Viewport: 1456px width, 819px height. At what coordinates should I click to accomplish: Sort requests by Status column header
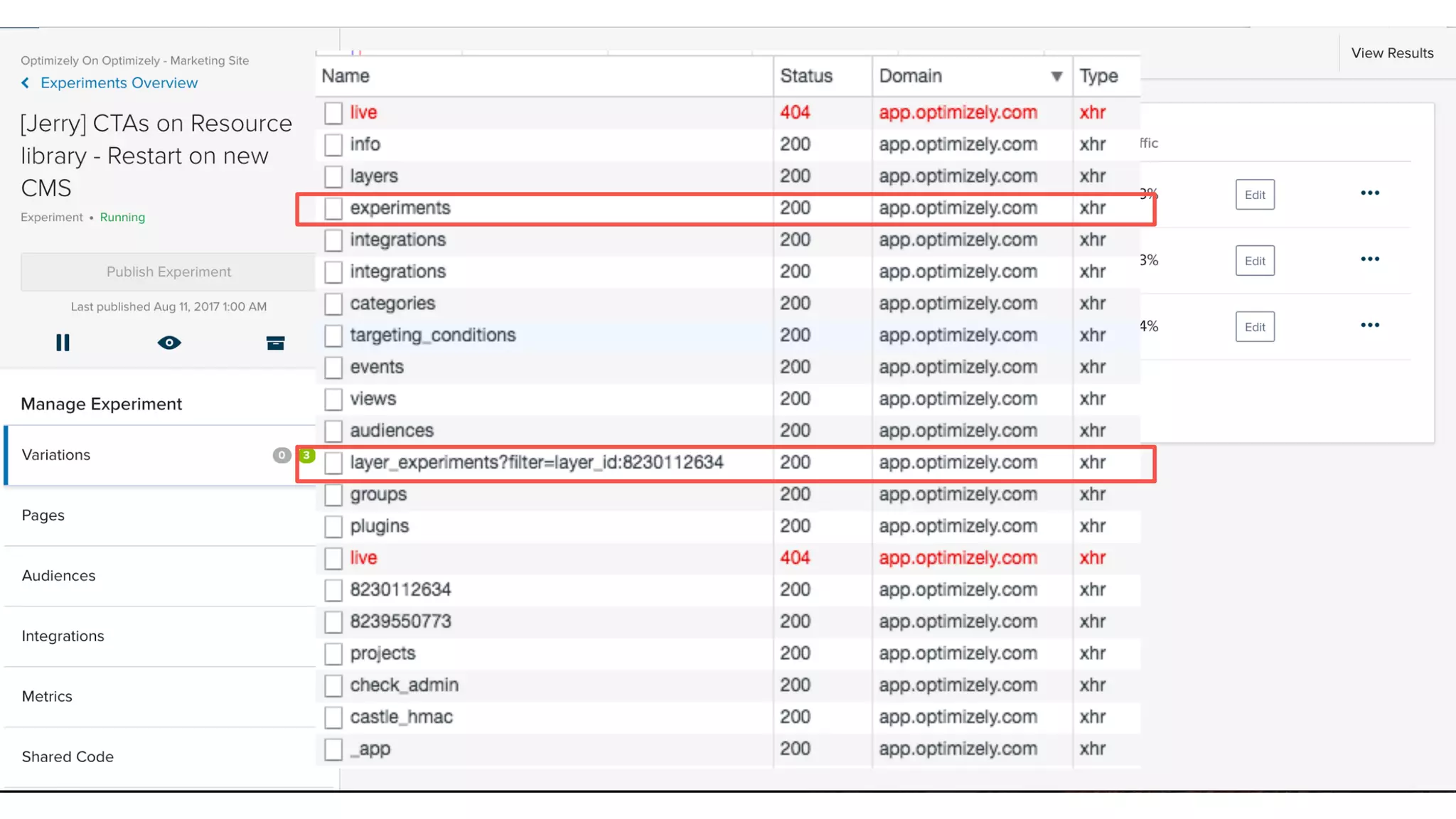pyautogui.click(x=806, y=76)
